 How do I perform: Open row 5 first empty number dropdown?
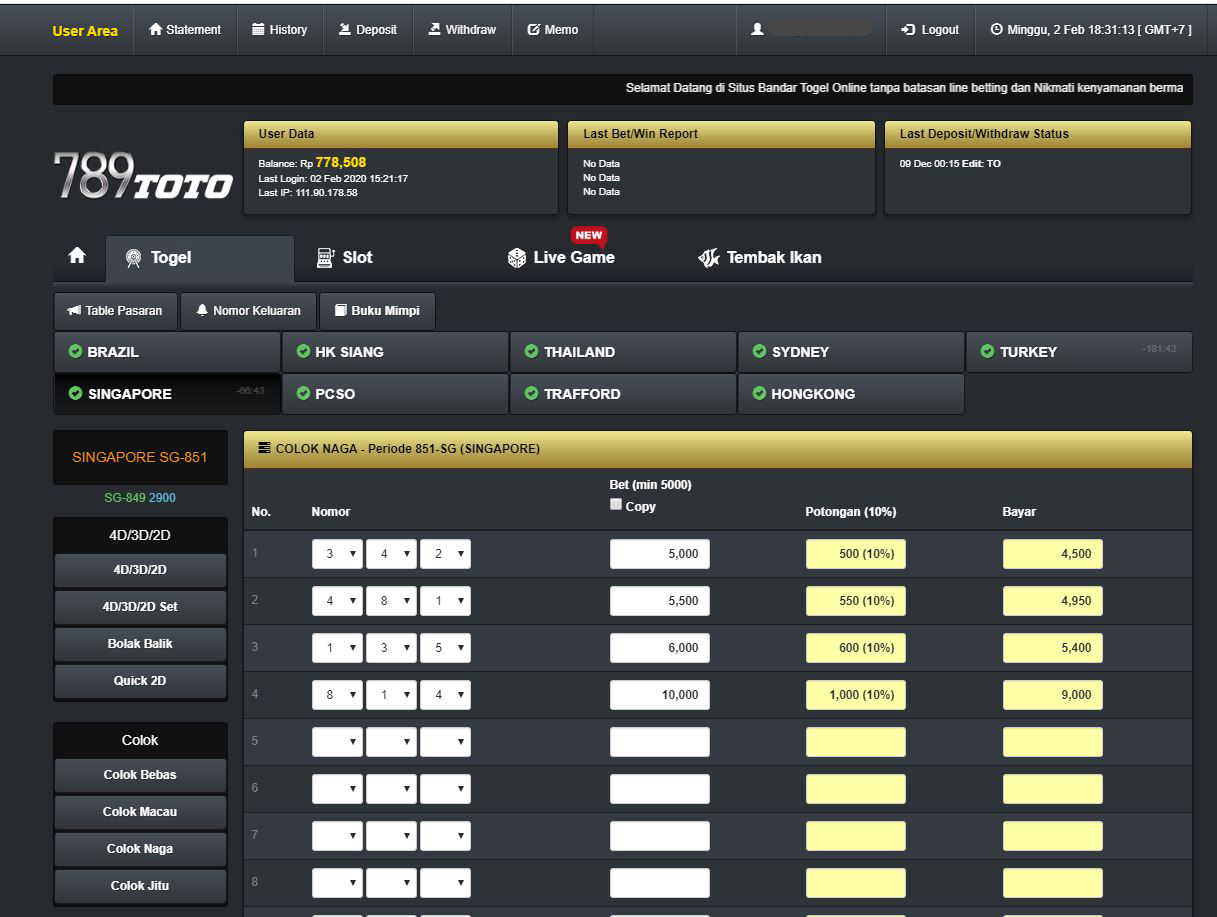[337, 742]
